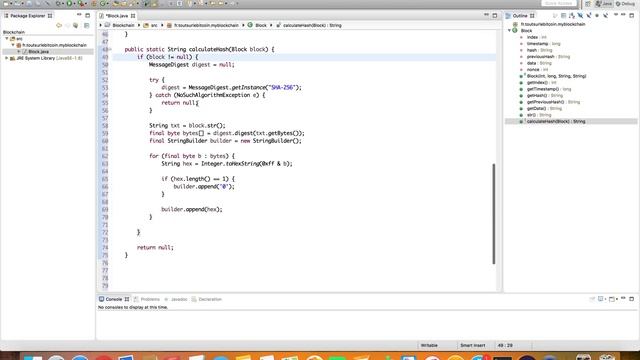This screenshot has width=640, height=360.
Task: Switch to the Debug perspective
Action: point(625,4)
